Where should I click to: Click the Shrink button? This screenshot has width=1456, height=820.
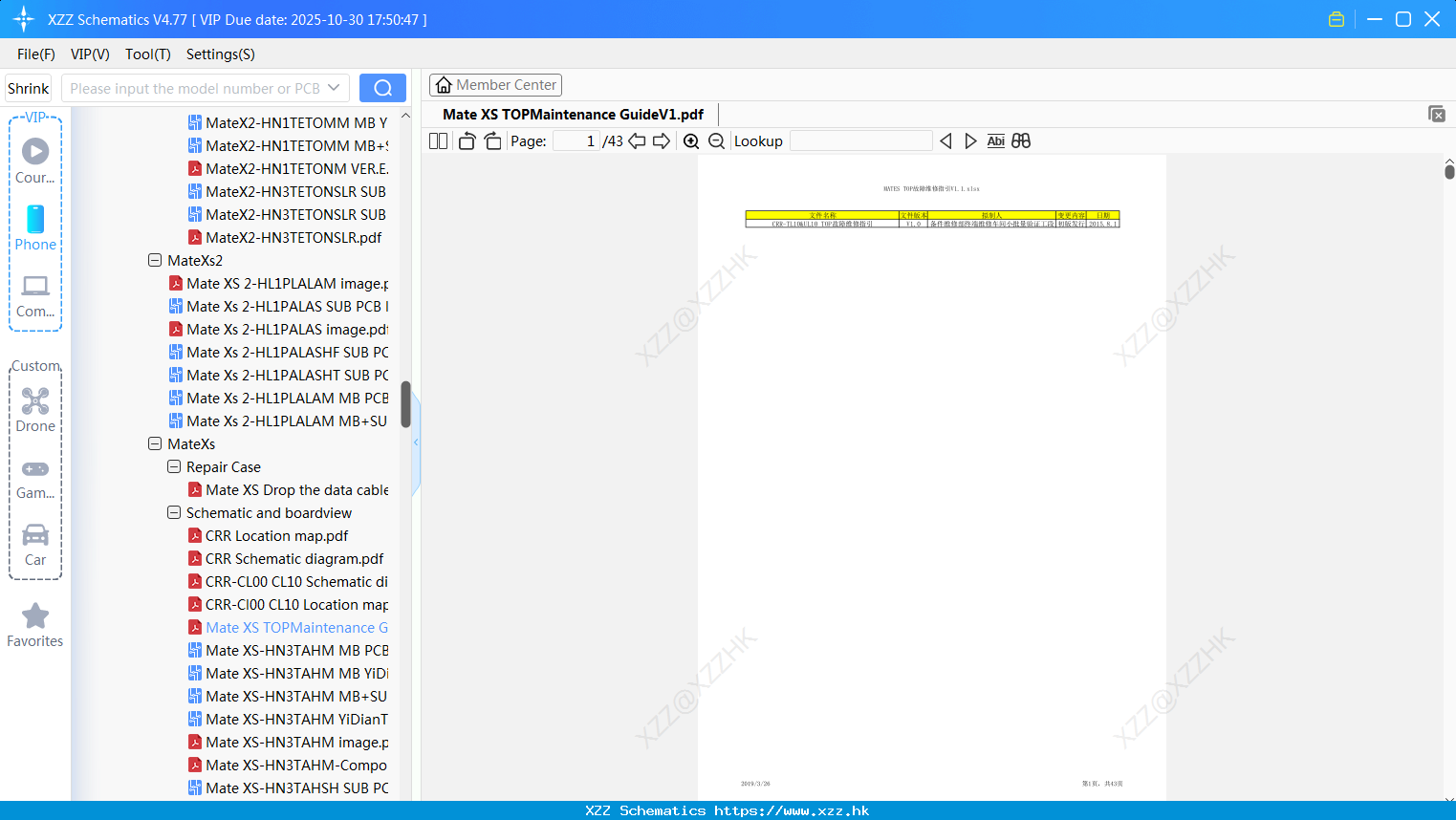(x=28, y=88)
